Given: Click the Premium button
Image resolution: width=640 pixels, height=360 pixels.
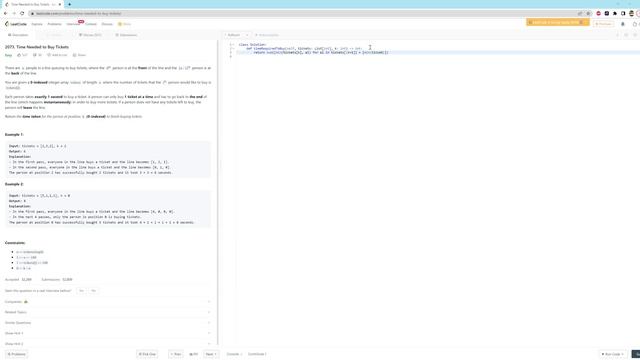Looking at the screenshot, I should click(603, 24).
